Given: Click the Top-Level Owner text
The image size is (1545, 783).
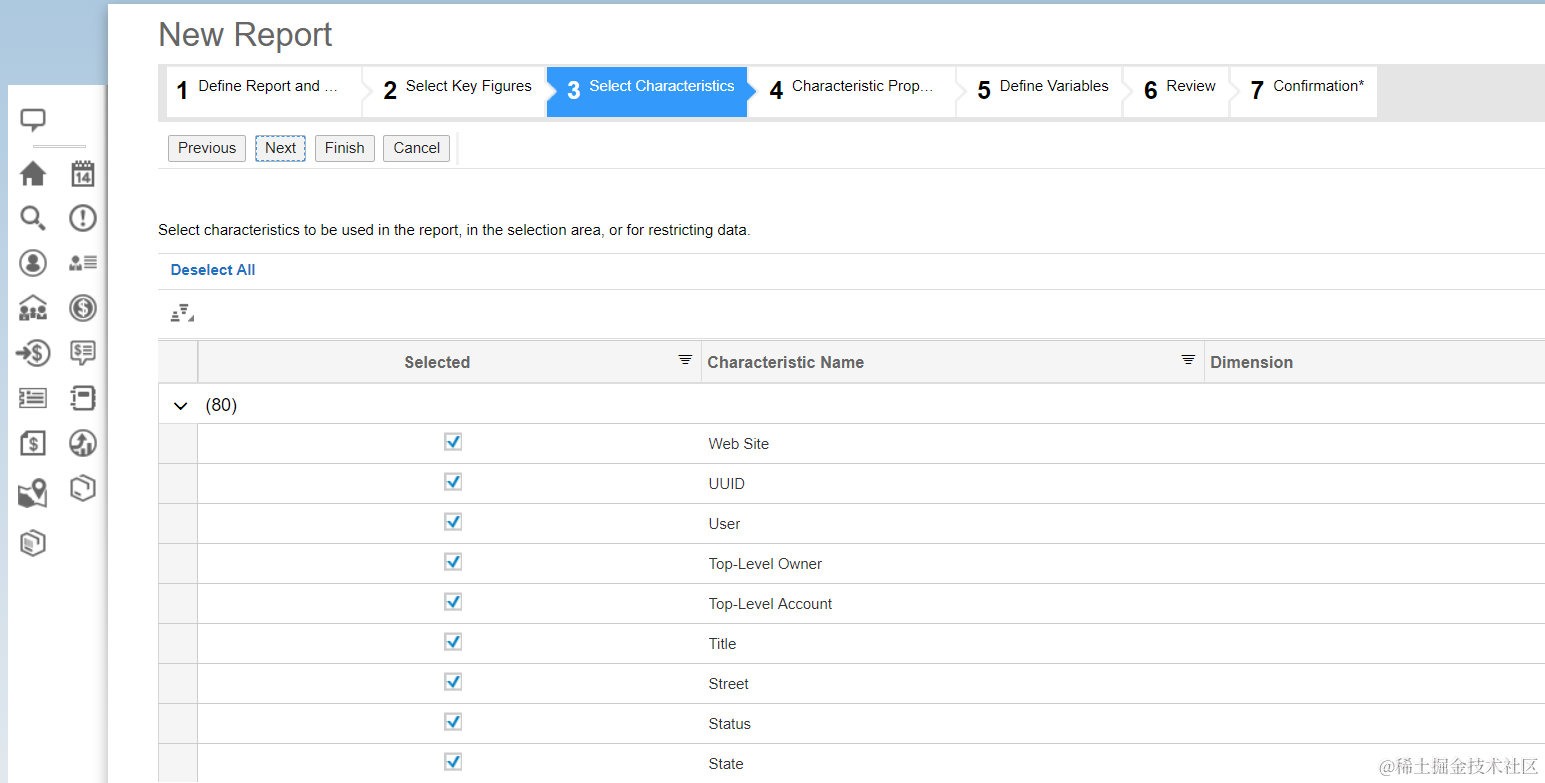Looking at the screenshot, I should coord(765,564).
